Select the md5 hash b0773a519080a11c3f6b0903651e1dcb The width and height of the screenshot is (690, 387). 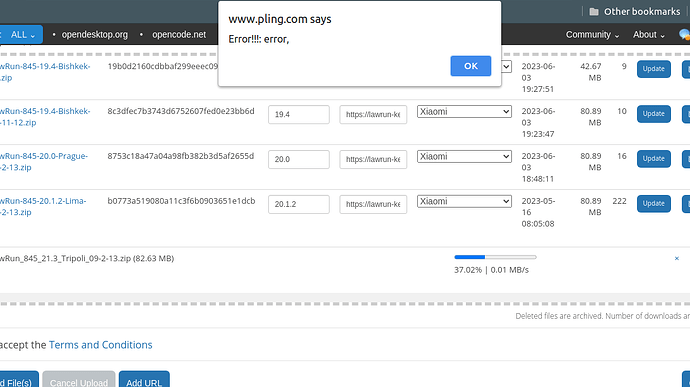(181, 201)
